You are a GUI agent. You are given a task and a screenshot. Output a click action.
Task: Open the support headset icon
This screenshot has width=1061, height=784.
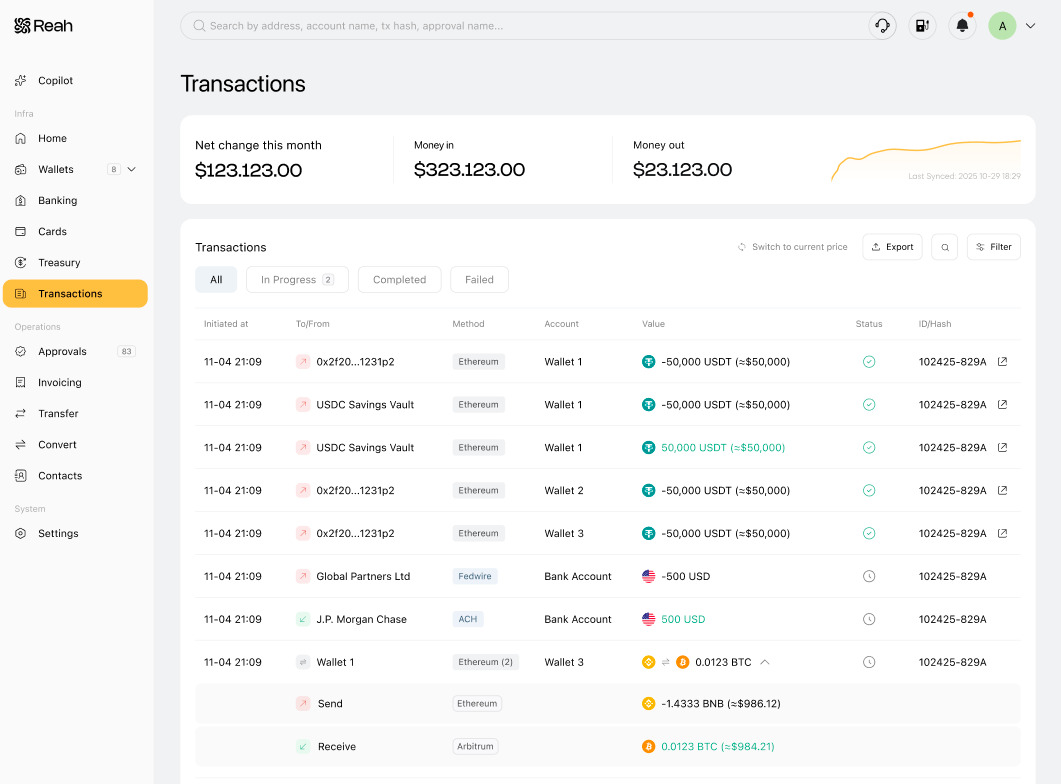coord(882,26)
